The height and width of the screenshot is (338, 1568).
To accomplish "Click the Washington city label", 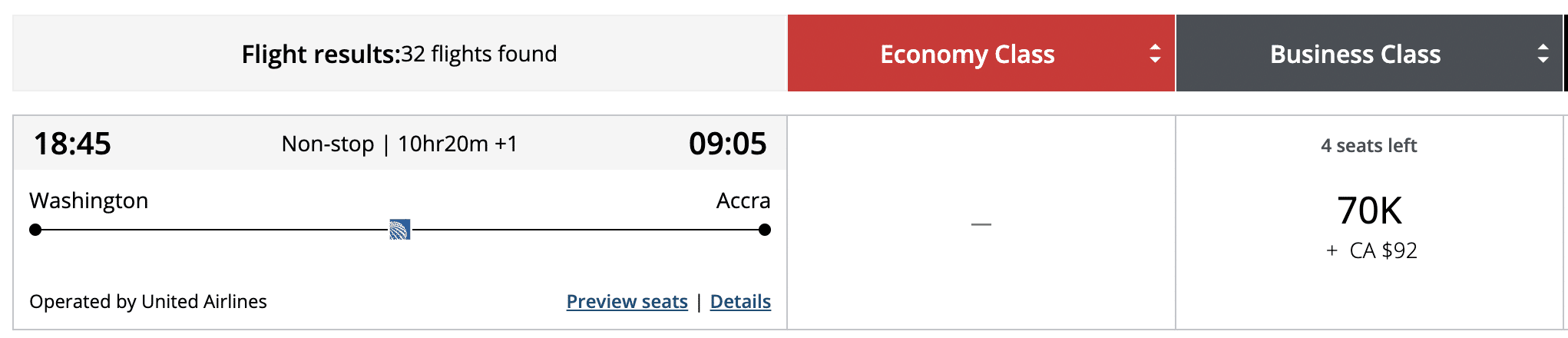I will click(88, 200).
